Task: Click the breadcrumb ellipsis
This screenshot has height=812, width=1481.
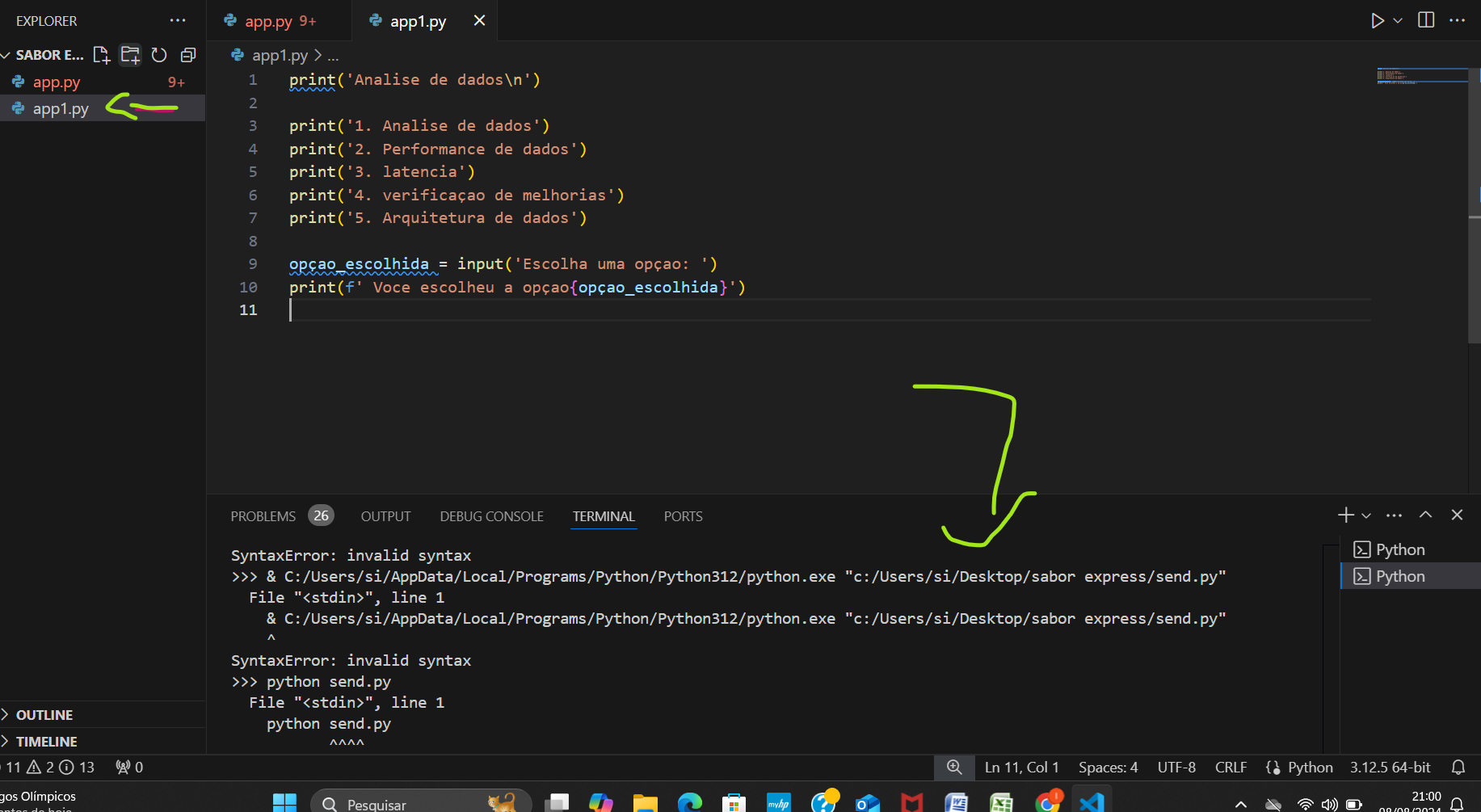Action: (x=333, y=55)
